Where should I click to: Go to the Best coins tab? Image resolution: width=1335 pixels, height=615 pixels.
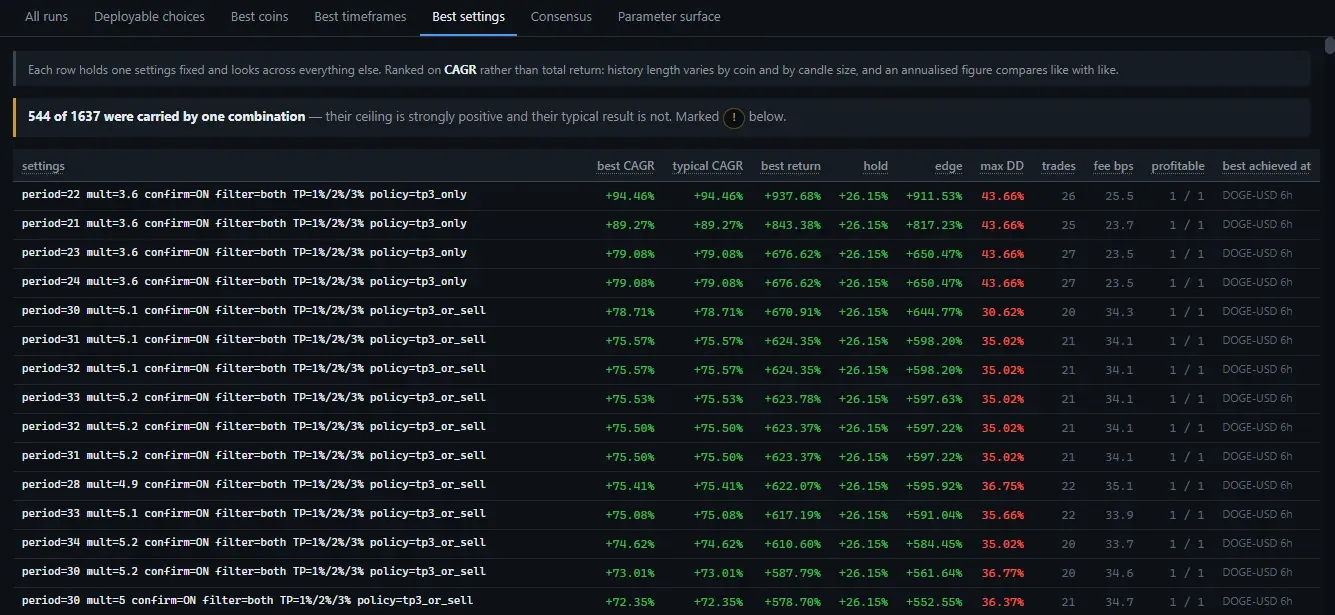(x=259, y=17)
